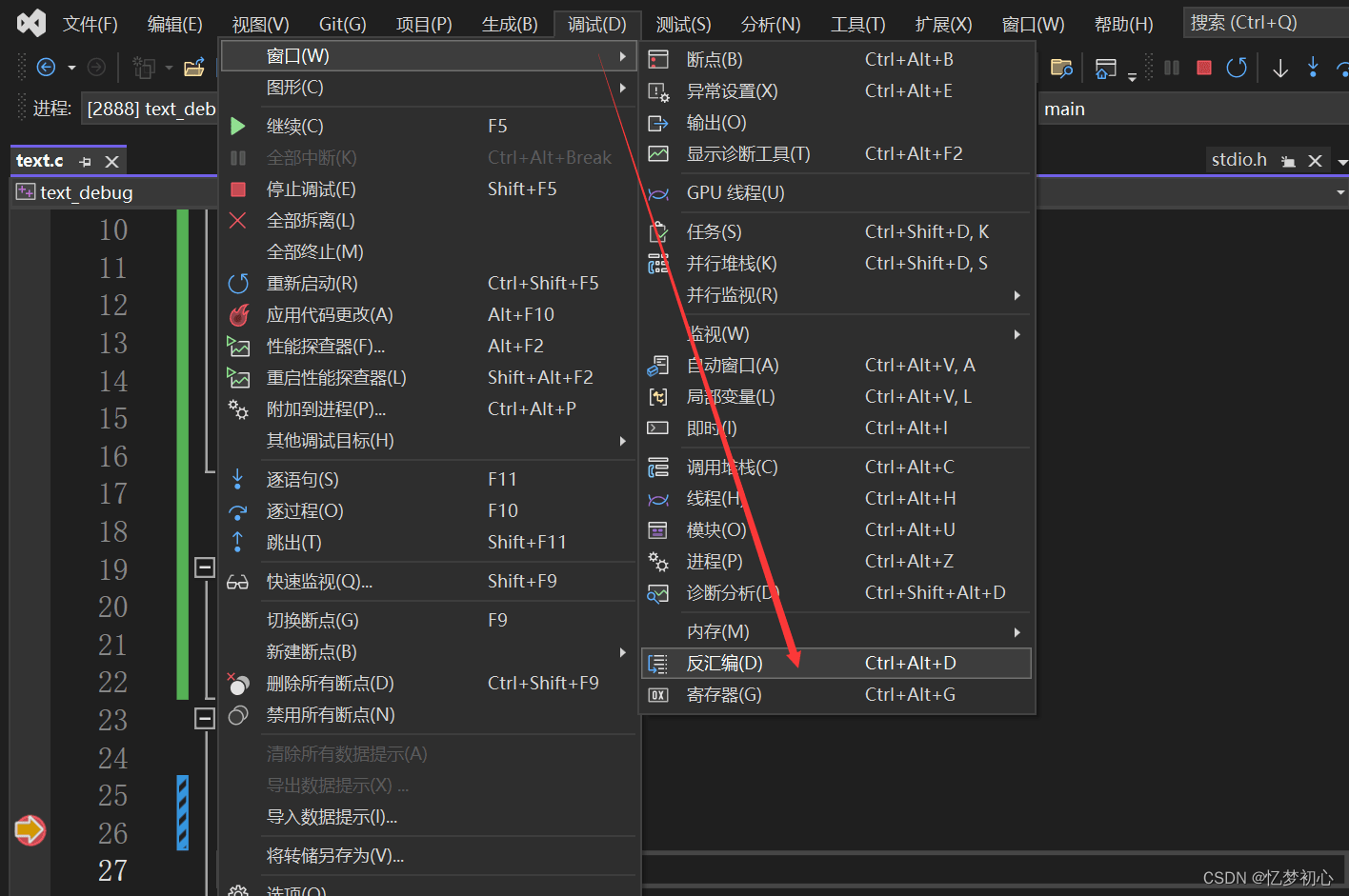Click the Breakpoints (断点) window icon
Screen dimensions: 1349x896
pos(658,60)
